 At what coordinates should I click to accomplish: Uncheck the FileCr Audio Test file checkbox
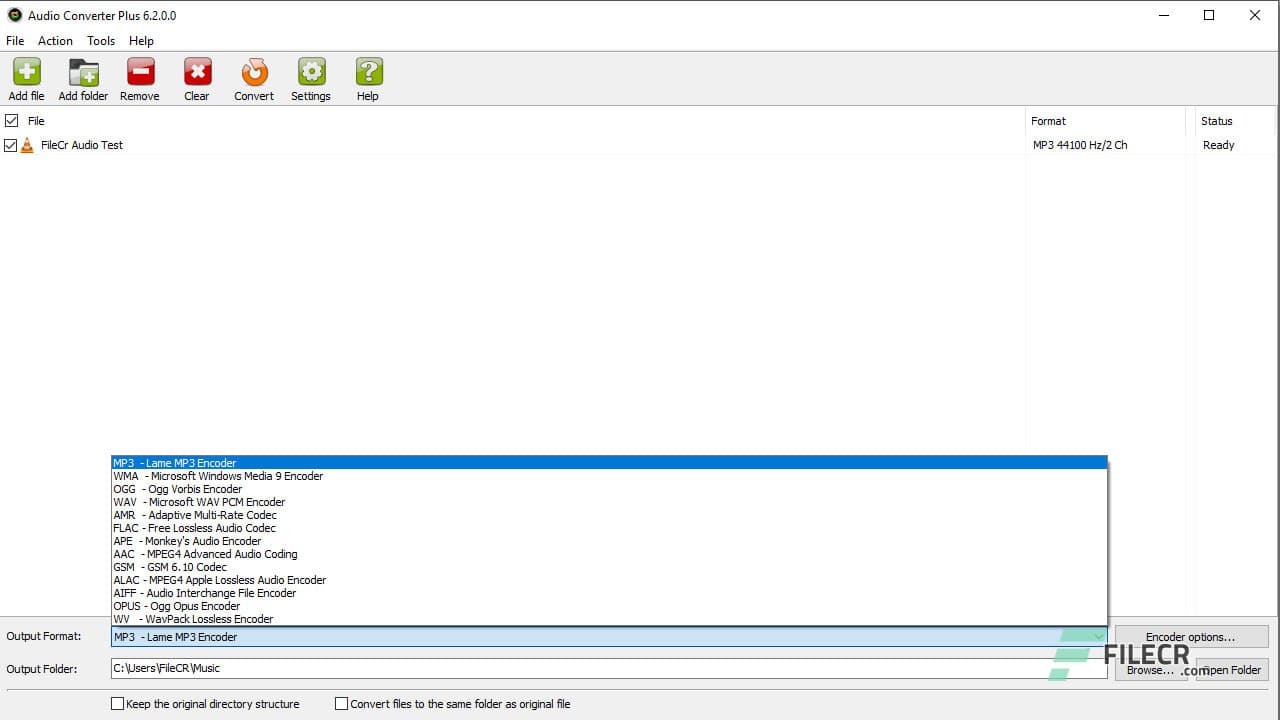(x=10, y=145)
